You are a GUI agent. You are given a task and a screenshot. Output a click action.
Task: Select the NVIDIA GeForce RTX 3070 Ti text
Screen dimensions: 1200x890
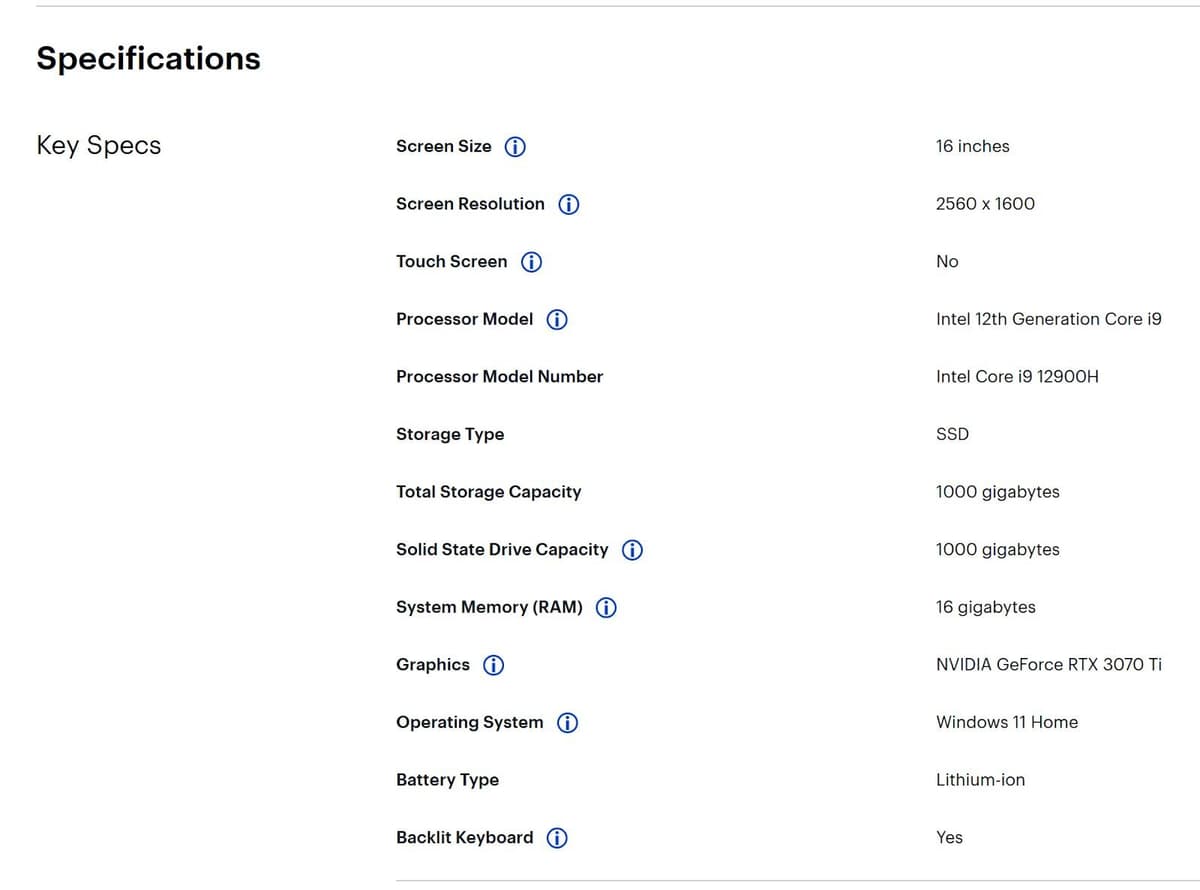click(x=1048, y=665)
